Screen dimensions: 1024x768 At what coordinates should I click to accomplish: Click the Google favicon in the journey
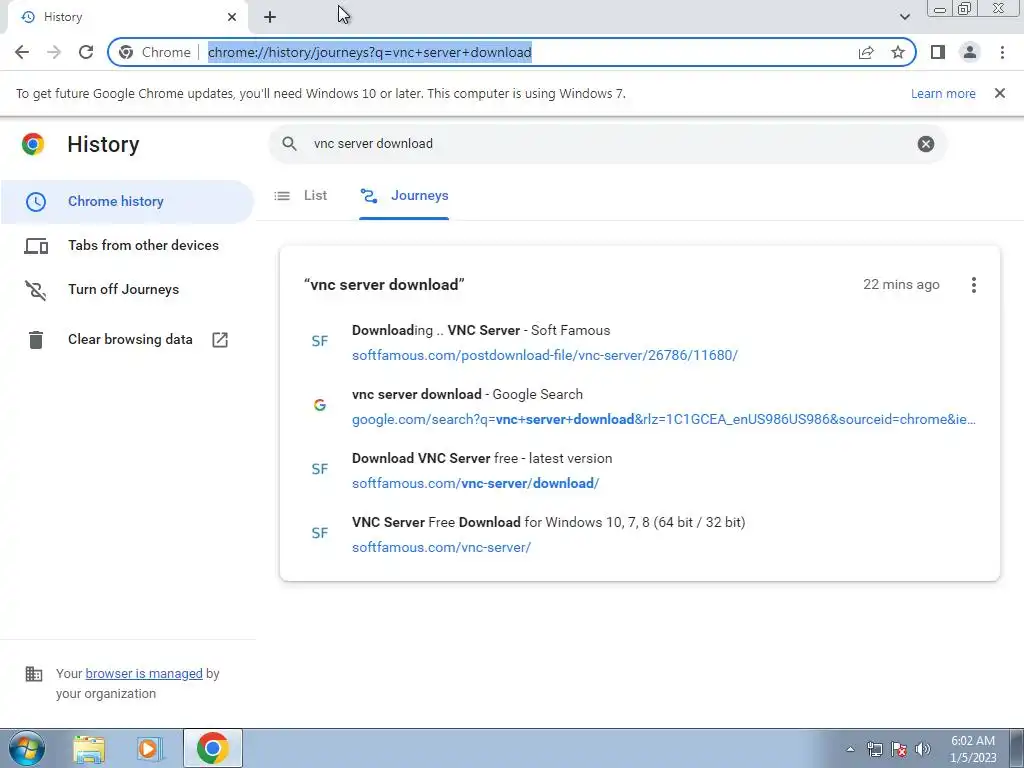[319, 405]
